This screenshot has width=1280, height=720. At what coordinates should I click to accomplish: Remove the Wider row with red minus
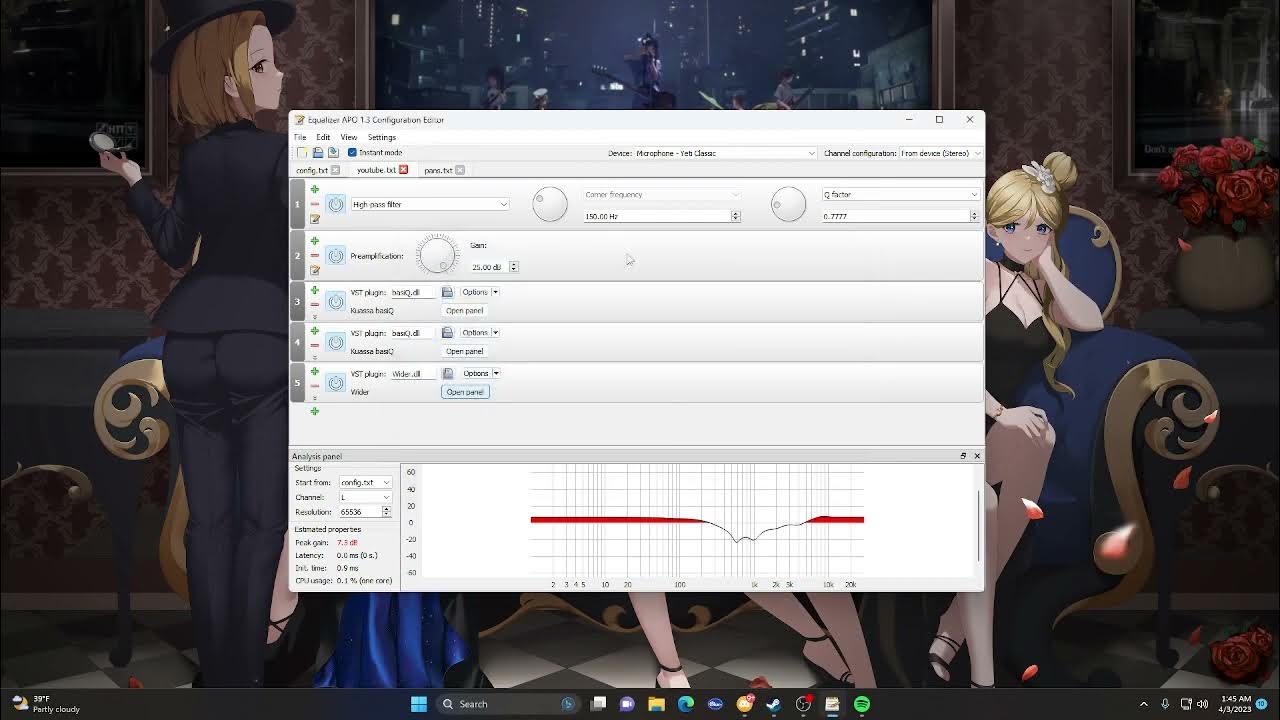(x=315, y=386)
